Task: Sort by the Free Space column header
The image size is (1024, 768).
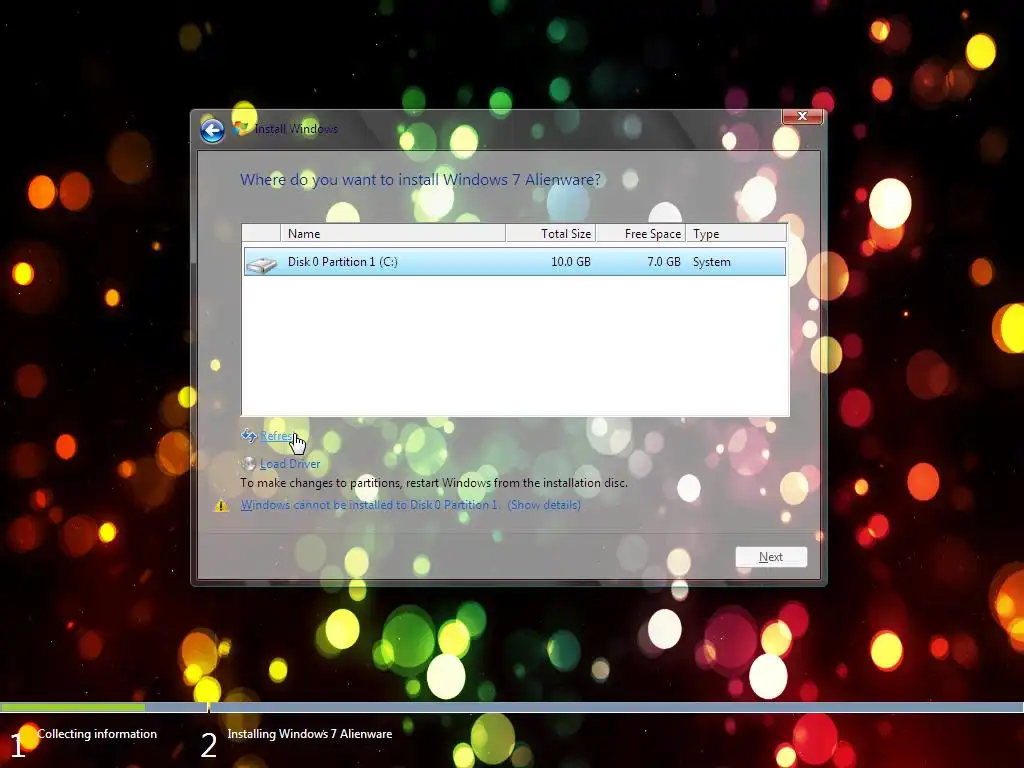Action: (641, 233)
